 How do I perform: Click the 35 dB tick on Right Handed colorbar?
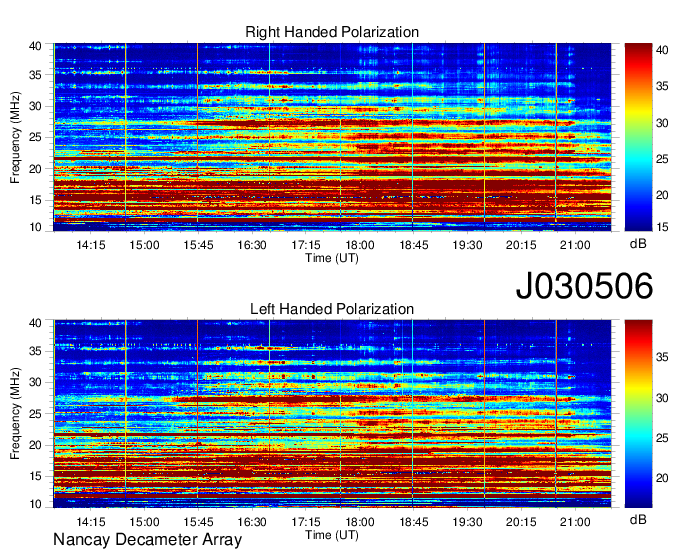662,86
